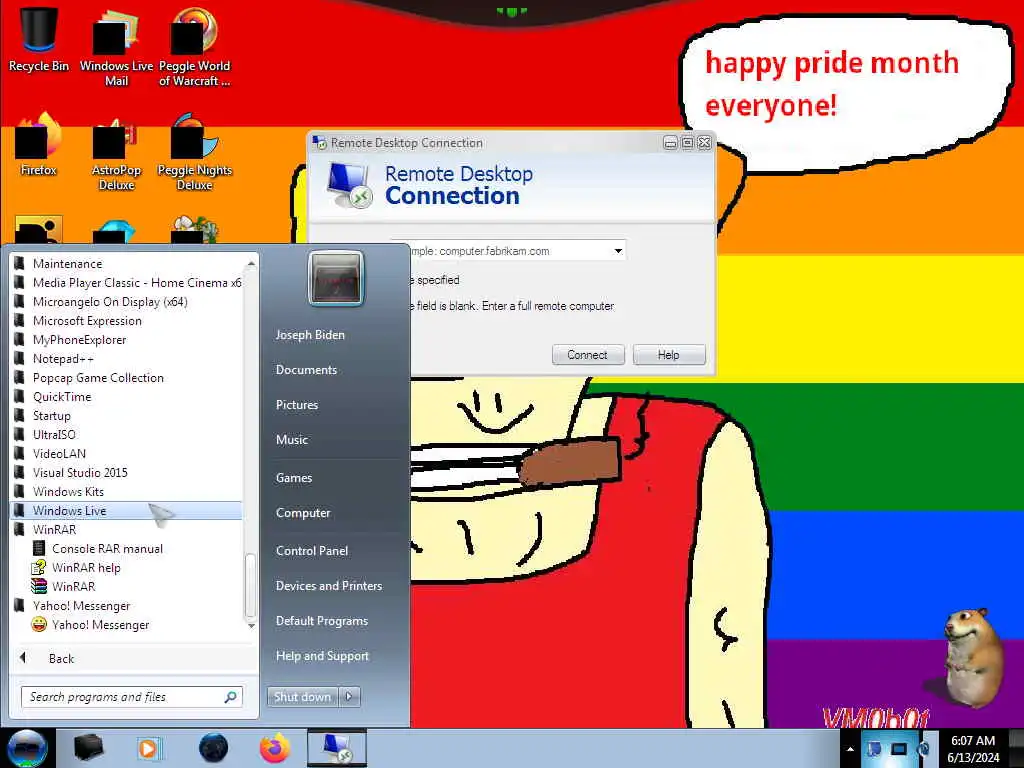
Task: Select Remote Desktop Connection taskbar button
Action: (x=337, y=748)
